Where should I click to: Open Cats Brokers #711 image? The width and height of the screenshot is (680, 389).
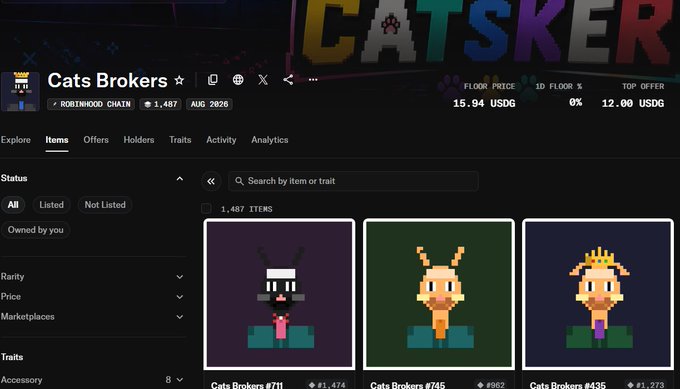coord(279,294)
